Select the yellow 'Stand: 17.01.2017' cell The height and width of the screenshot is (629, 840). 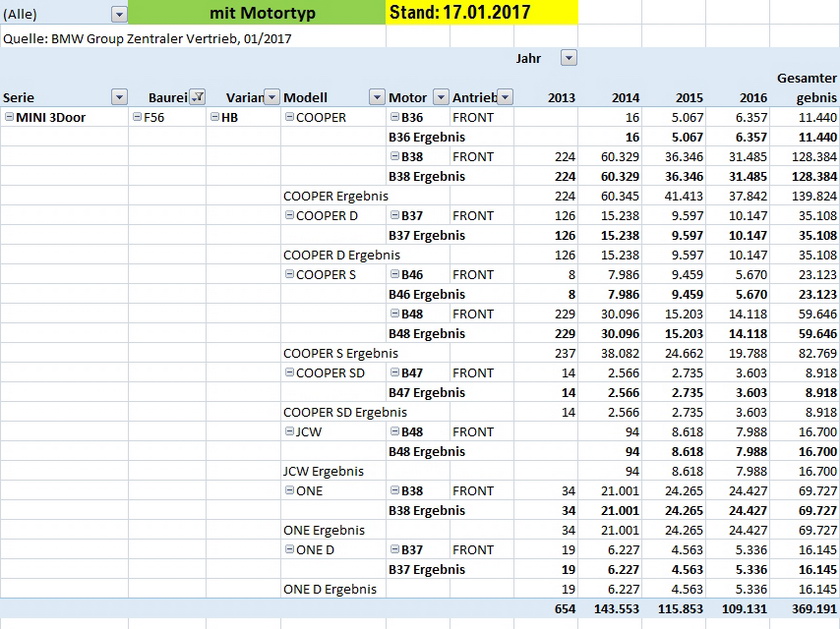click(482, 12)
